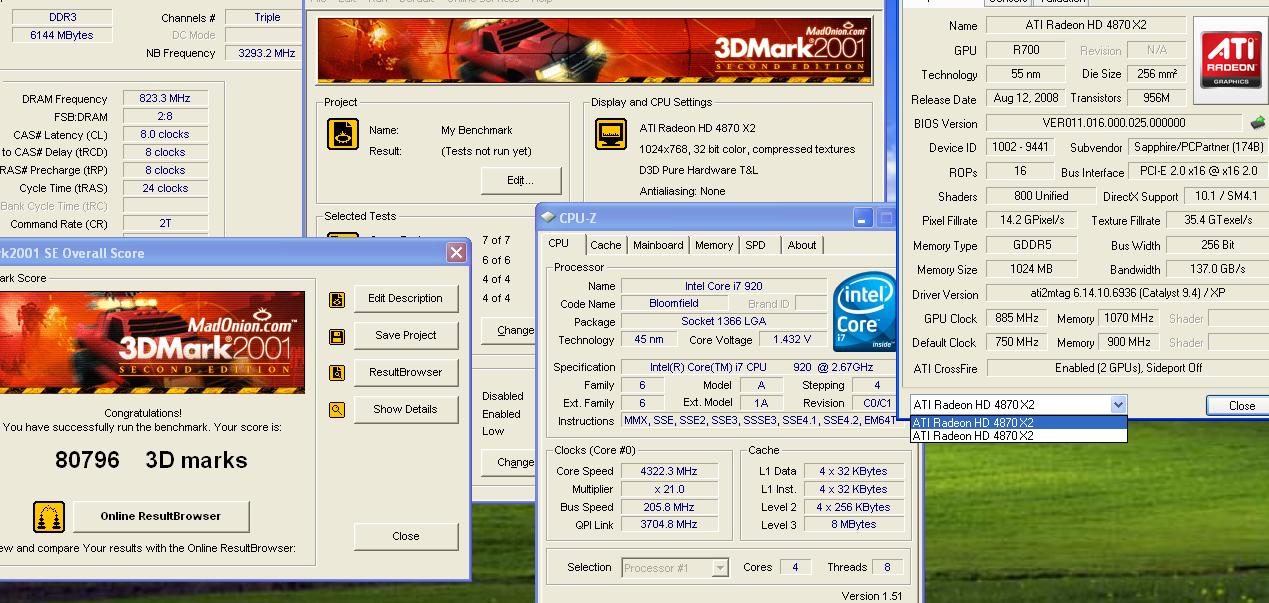Click the NB Frequency value 3293.2 MHz

(x=262, y=53)
